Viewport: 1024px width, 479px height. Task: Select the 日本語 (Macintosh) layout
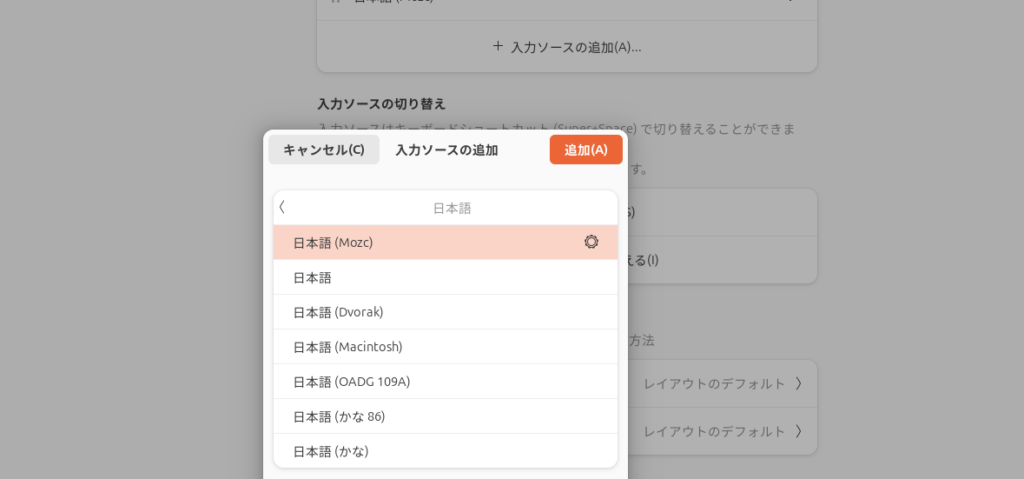(x=347, y=347)
